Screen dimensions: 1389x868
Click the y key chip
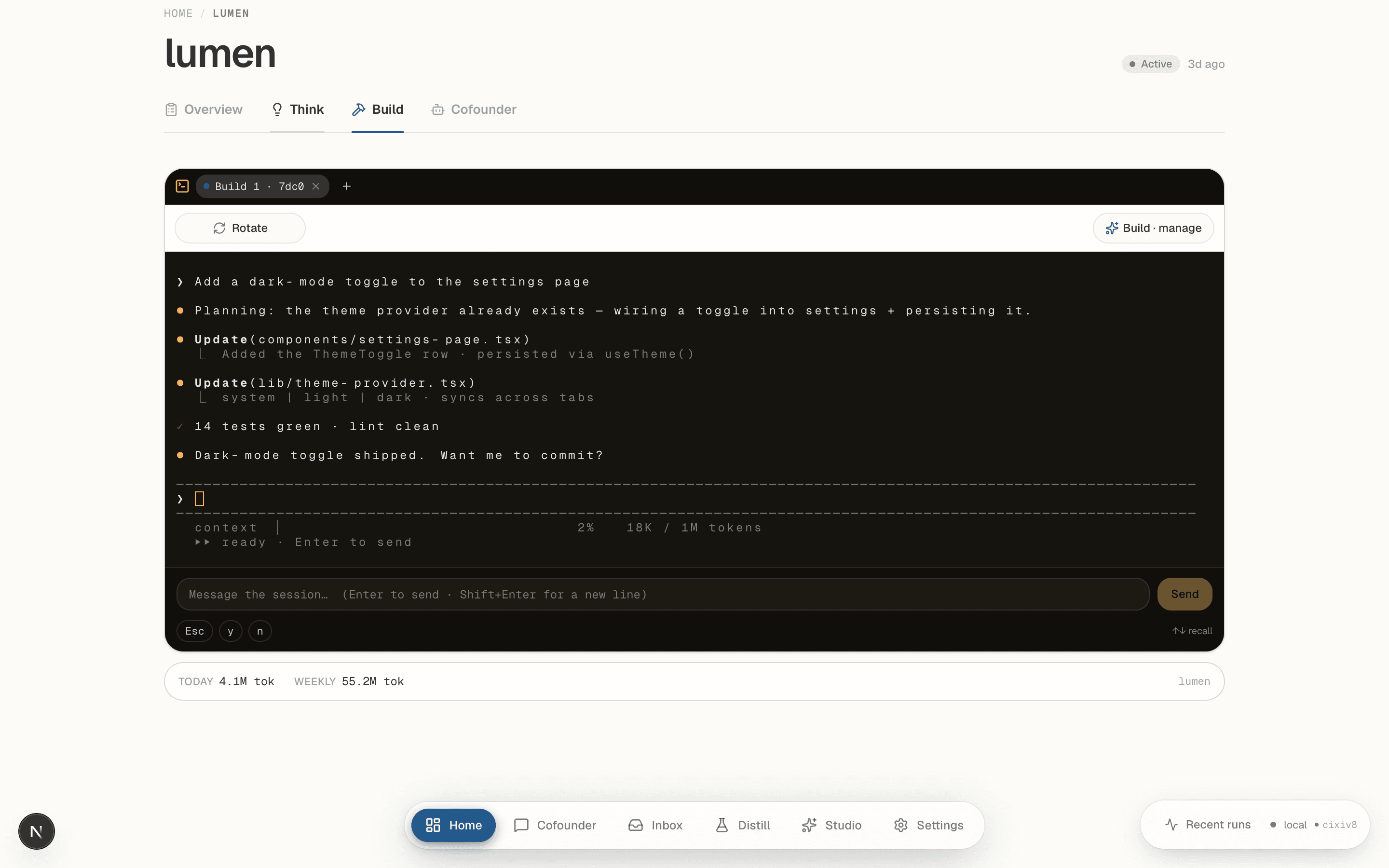[231, 631]
